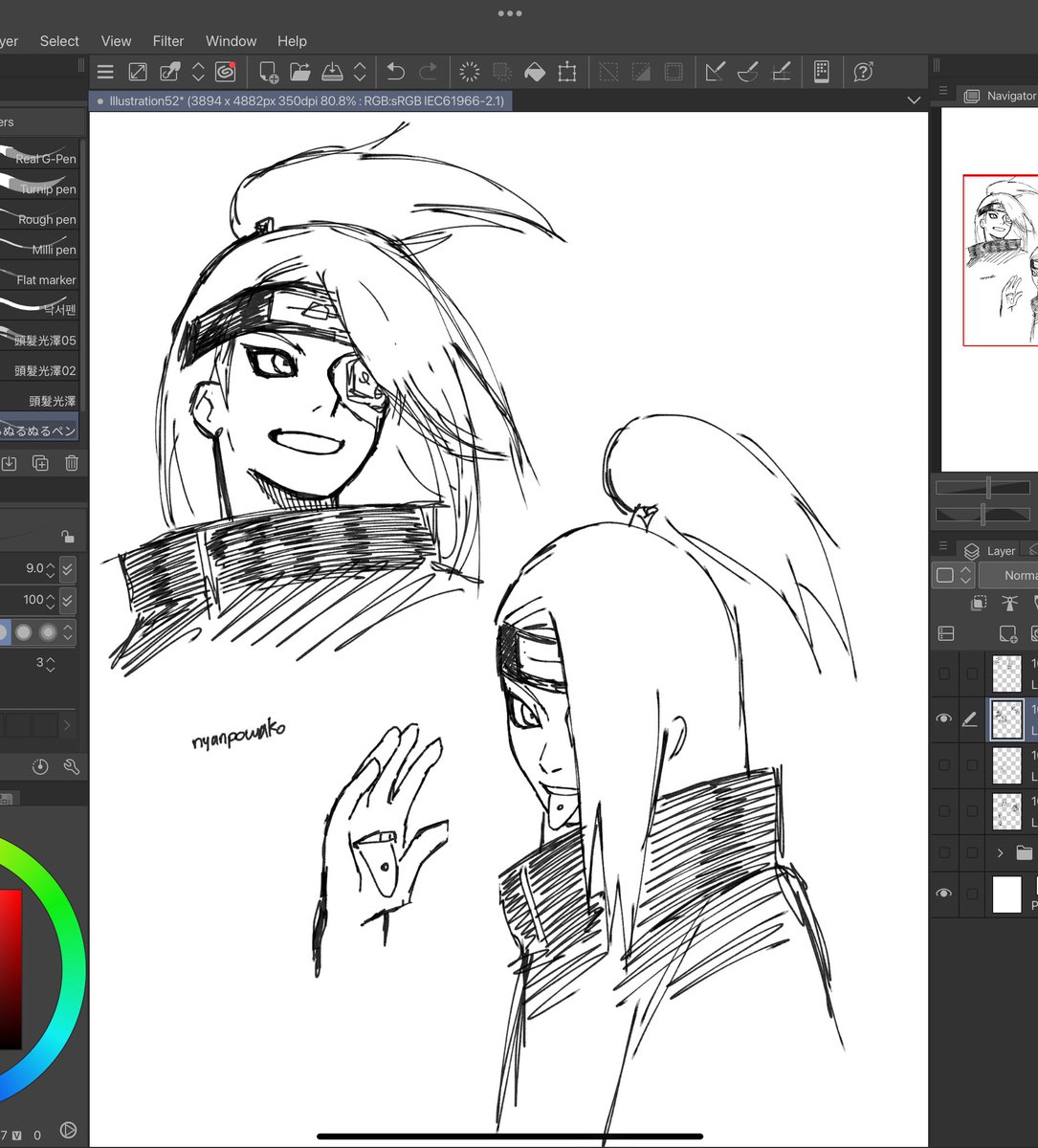Import sub tool with download icon

coord(9,463)
